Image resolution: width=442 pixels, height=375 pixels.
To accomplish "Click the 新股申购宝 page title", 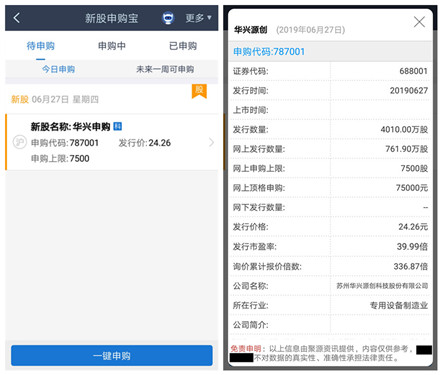I will tap(111, 18).
